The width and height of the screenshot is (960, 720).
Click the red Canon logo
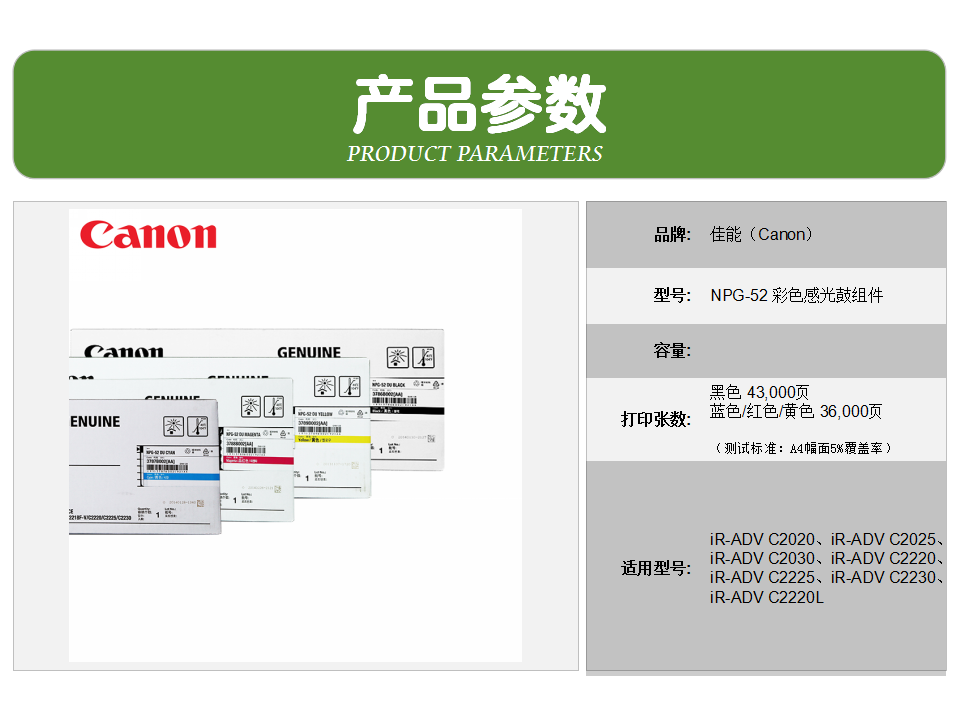[148, 235]
